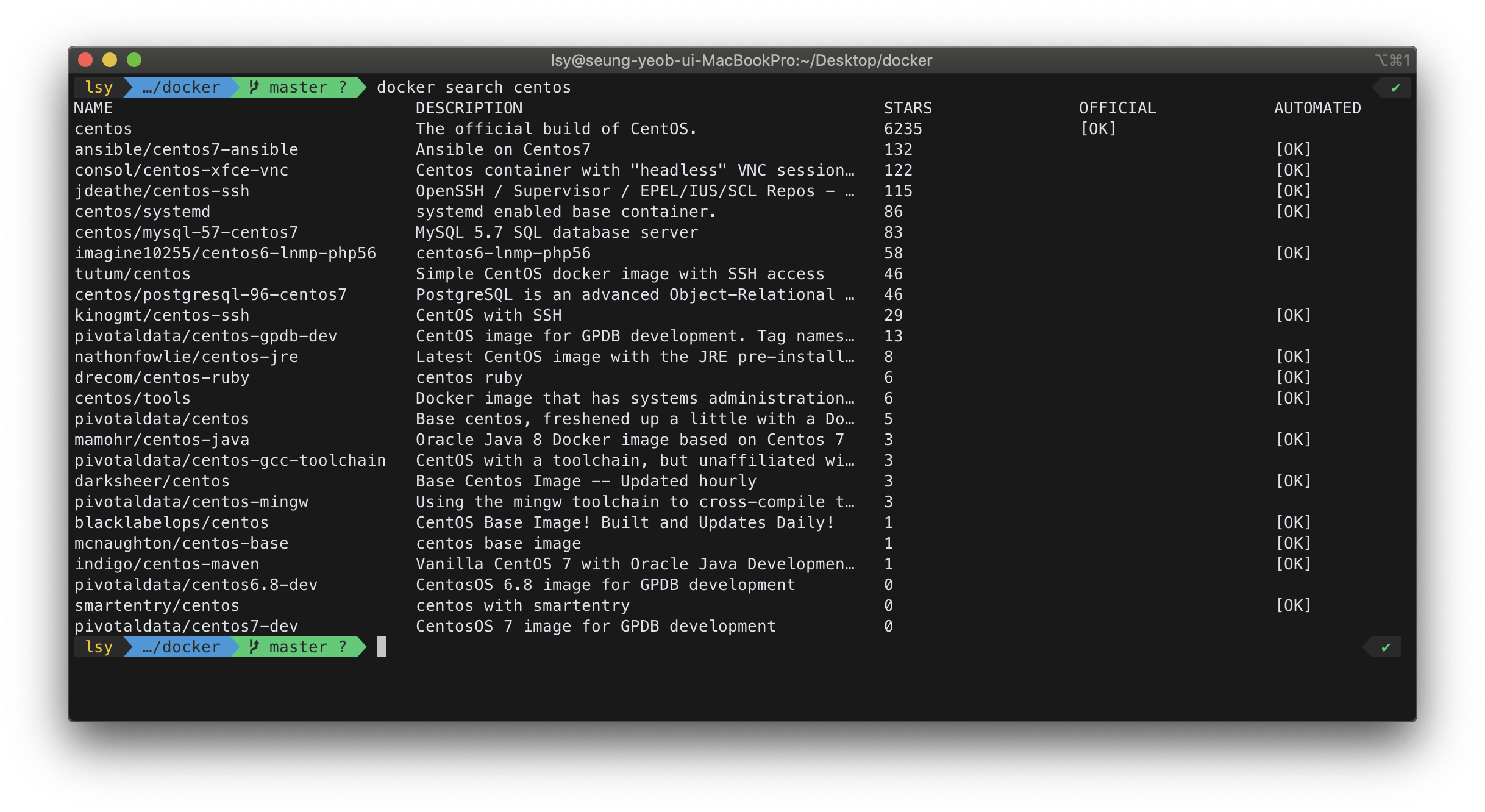Click the 6235 stars value for centos
Viewport: 1485px width, 812px height.
pos(903,129)
